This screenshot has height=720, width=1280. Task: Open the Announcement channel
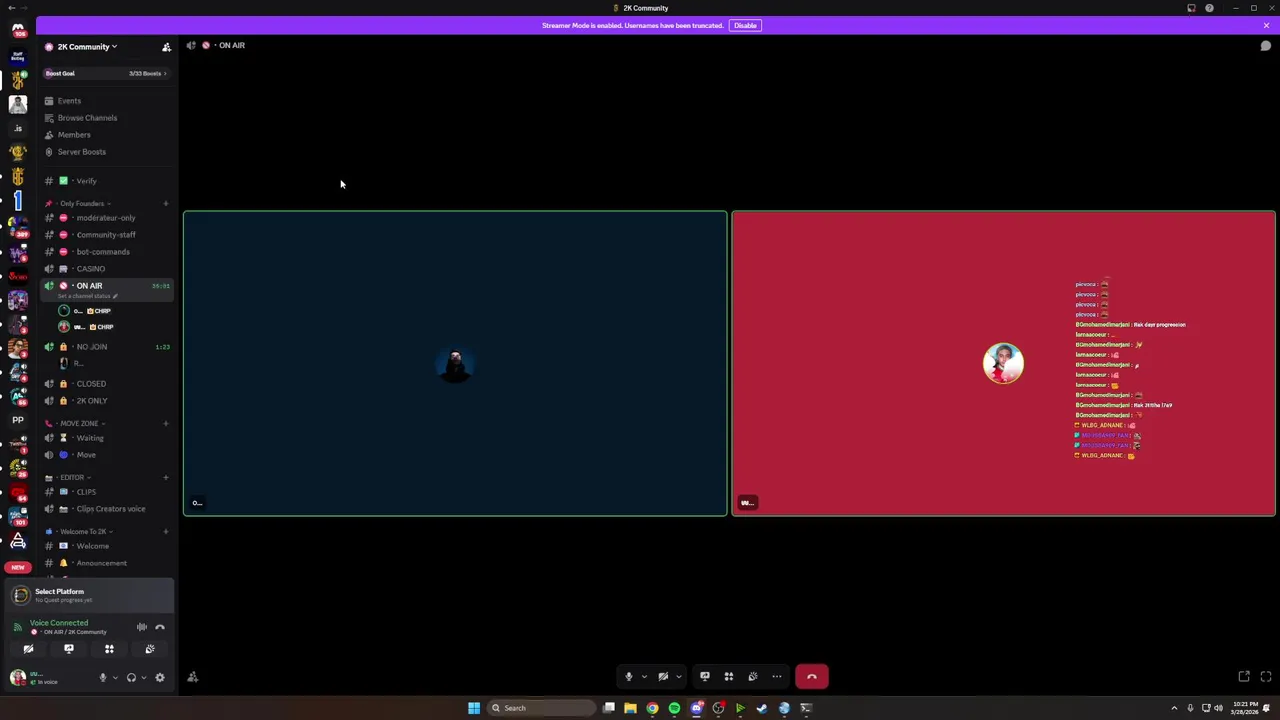(106, 563)
